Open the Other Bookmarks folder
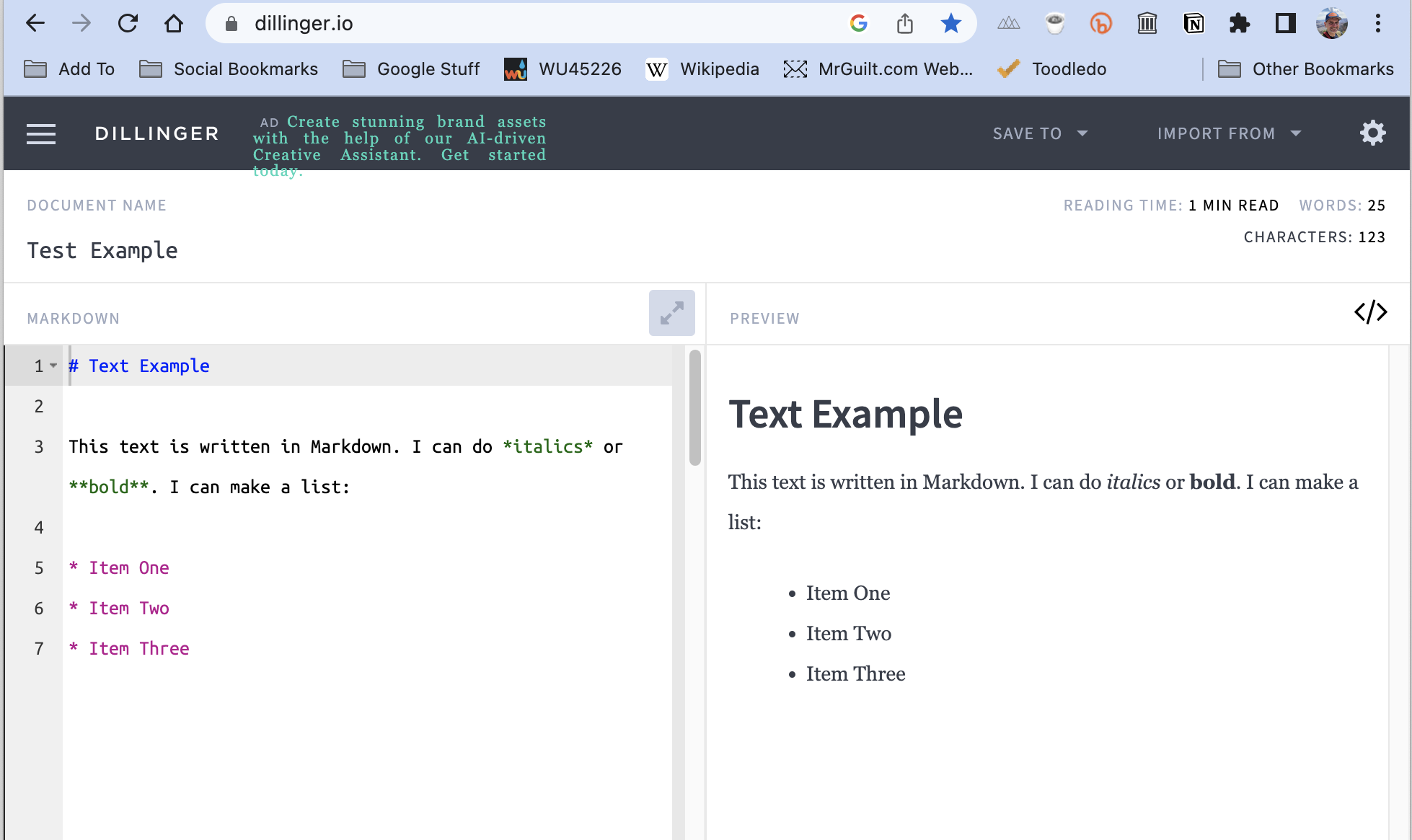This screenshot has width=1412, height=840. pos(1306,69)
